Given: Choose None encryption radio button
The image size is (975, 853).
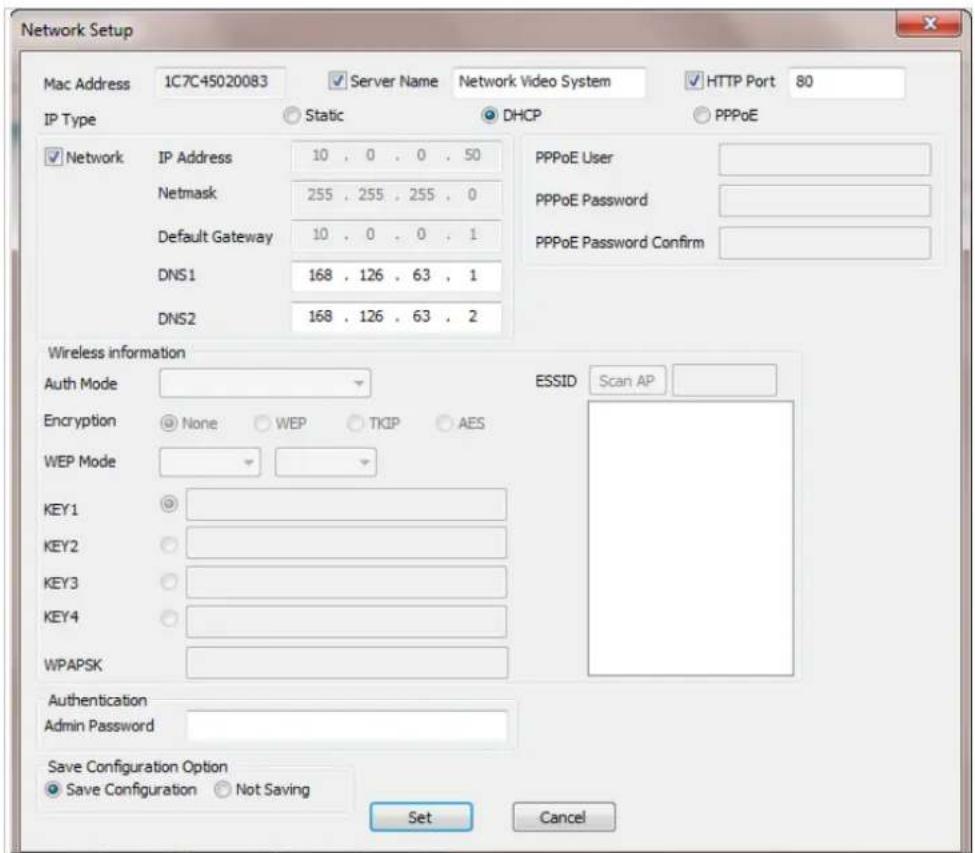Looking at the screenshot, I should 169,423.
